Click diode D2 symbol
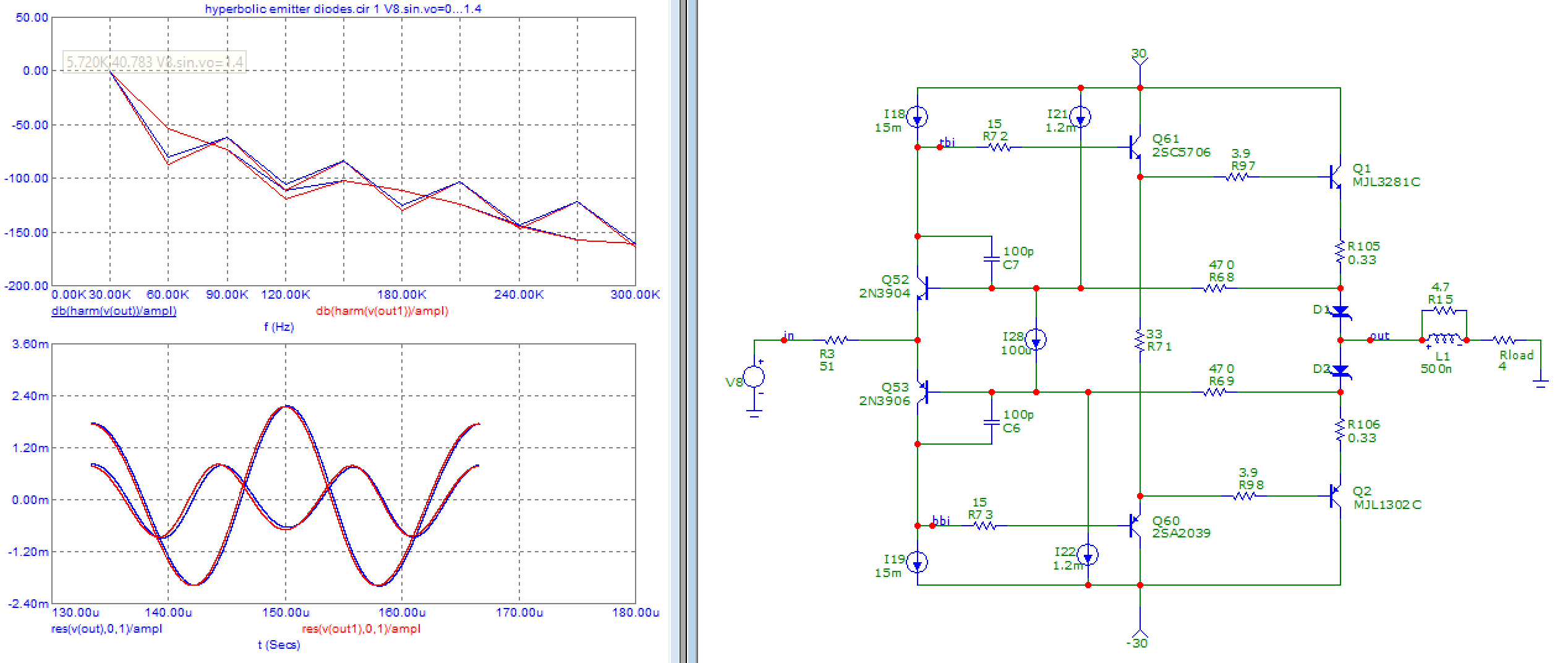 1340,371
